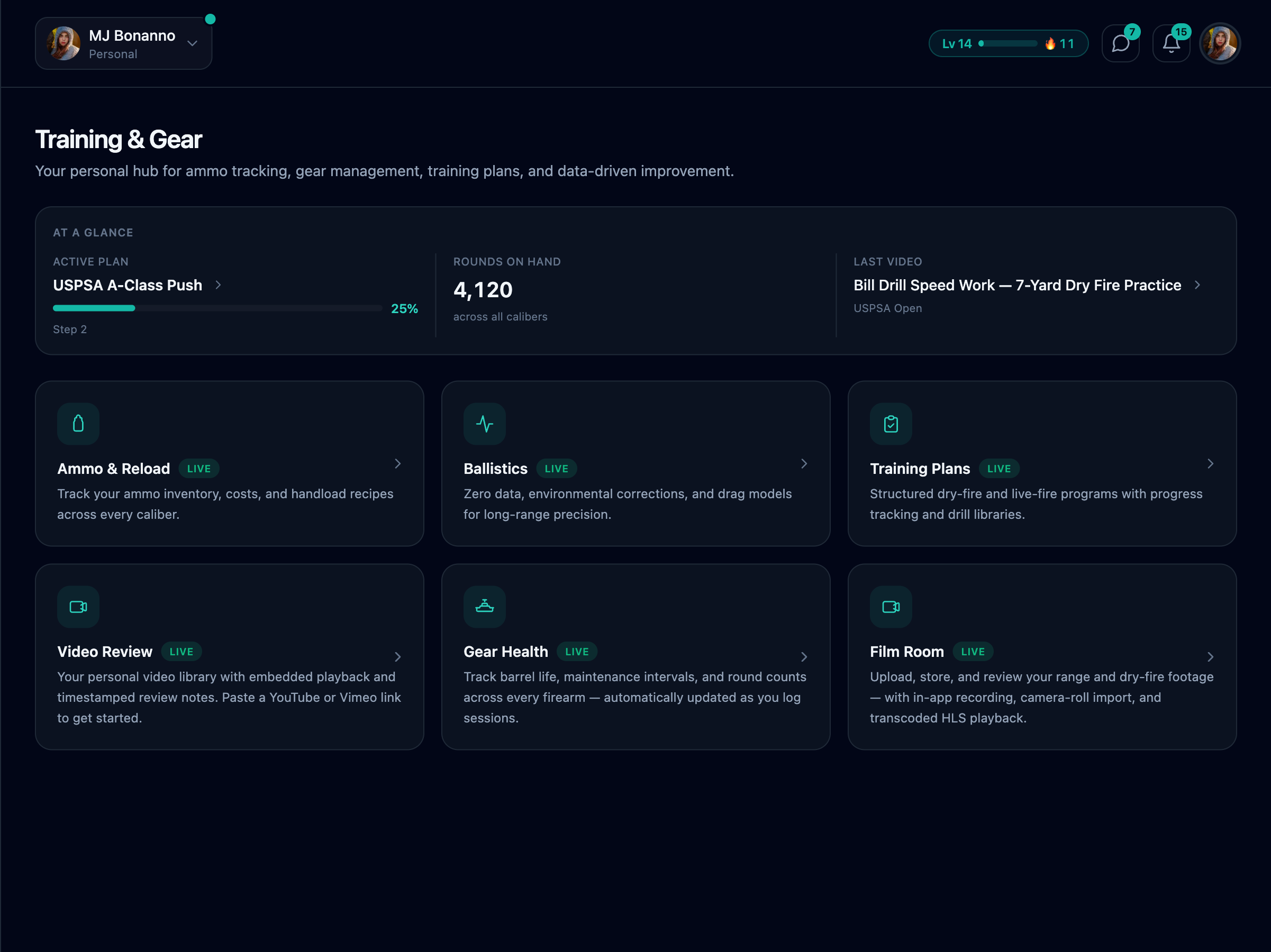Click the Ballistics pulse waveform icon
This screenshot has height=952, width=1271.
(484, 424)
